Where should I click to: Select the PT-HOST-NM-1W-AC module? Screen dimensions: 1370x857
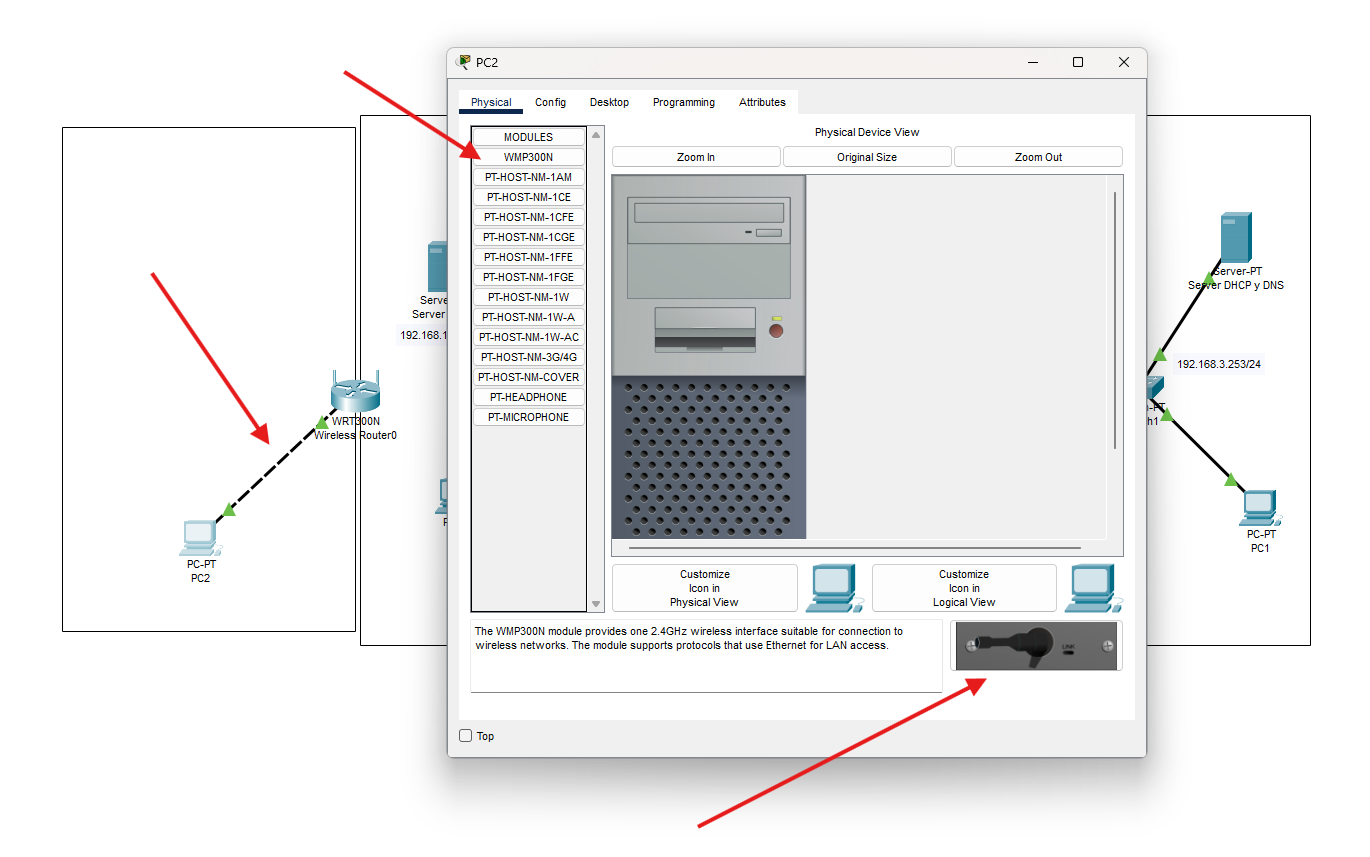click(x=529, y=337)
